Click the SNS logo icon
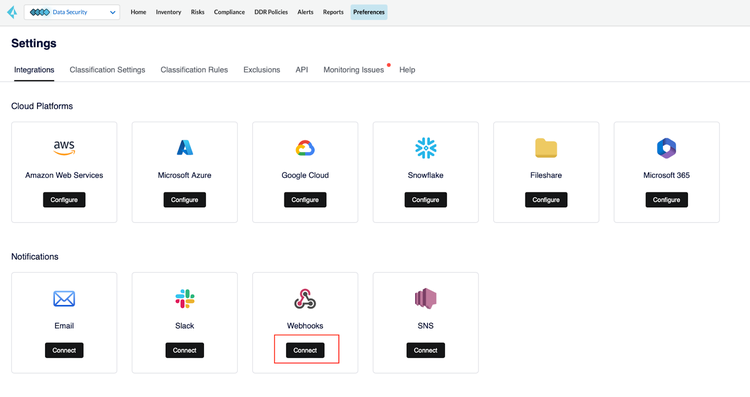Viewport: 750px width, 397px height. click(x=426, y=298)
